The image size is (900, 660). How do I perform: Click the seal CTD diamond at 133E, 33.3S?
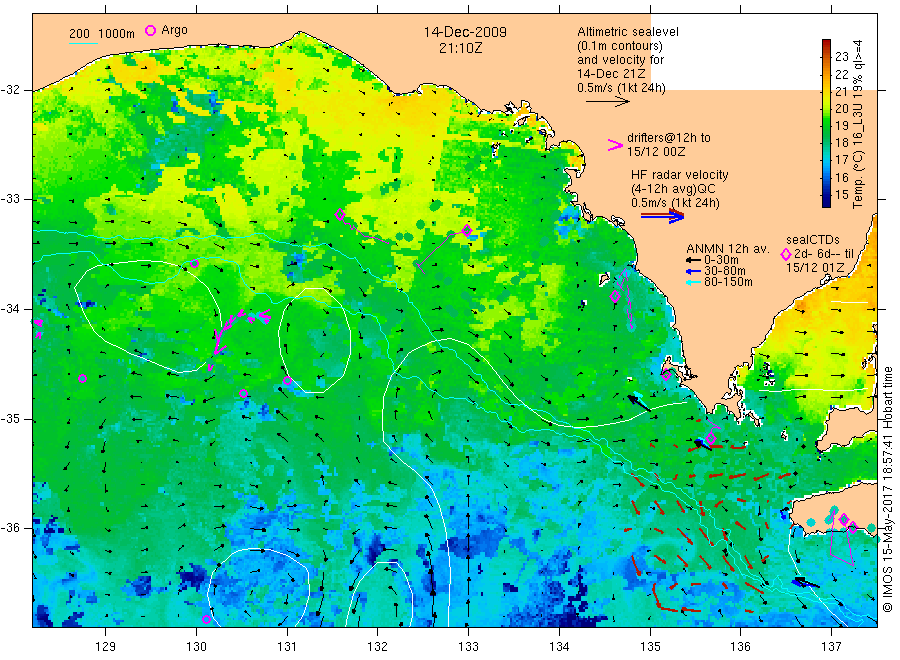[467, 230]
